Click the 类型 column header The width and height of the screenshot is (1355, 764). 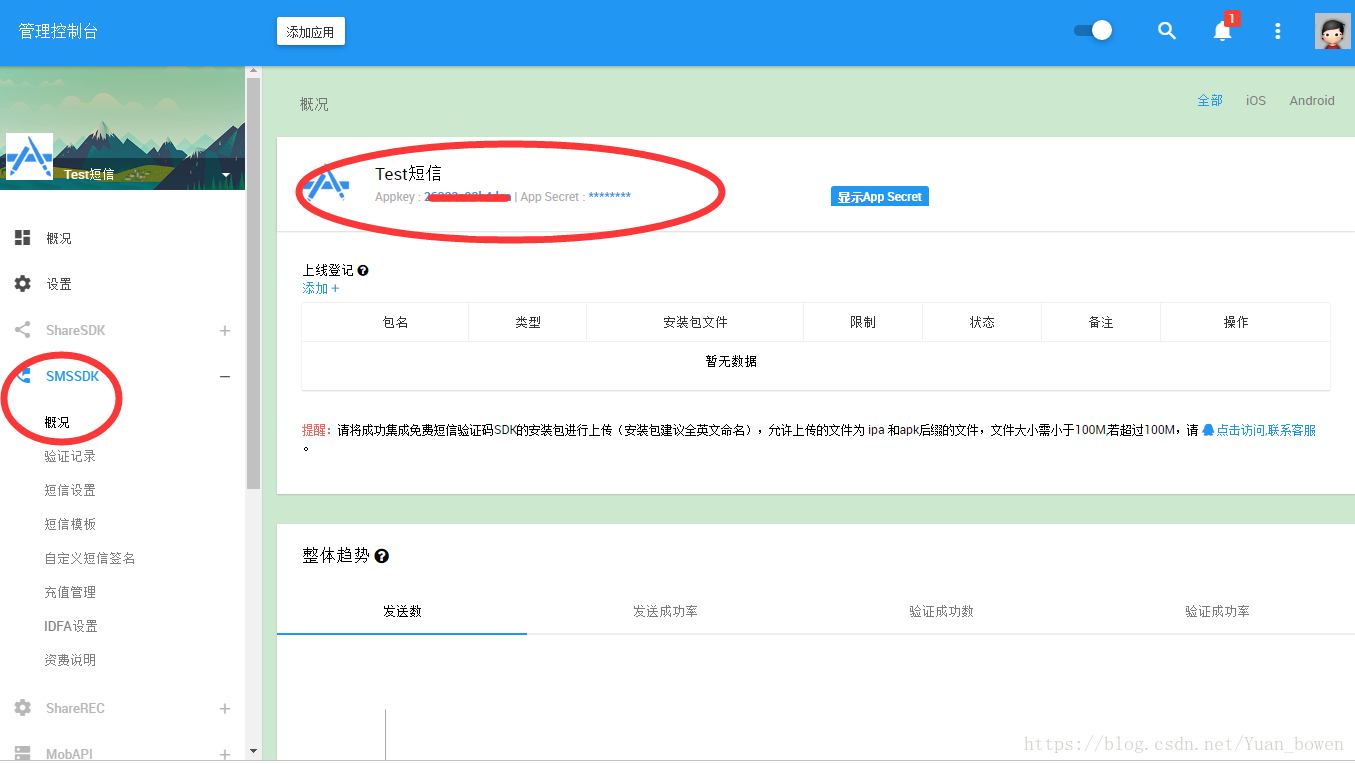(528, 322)
